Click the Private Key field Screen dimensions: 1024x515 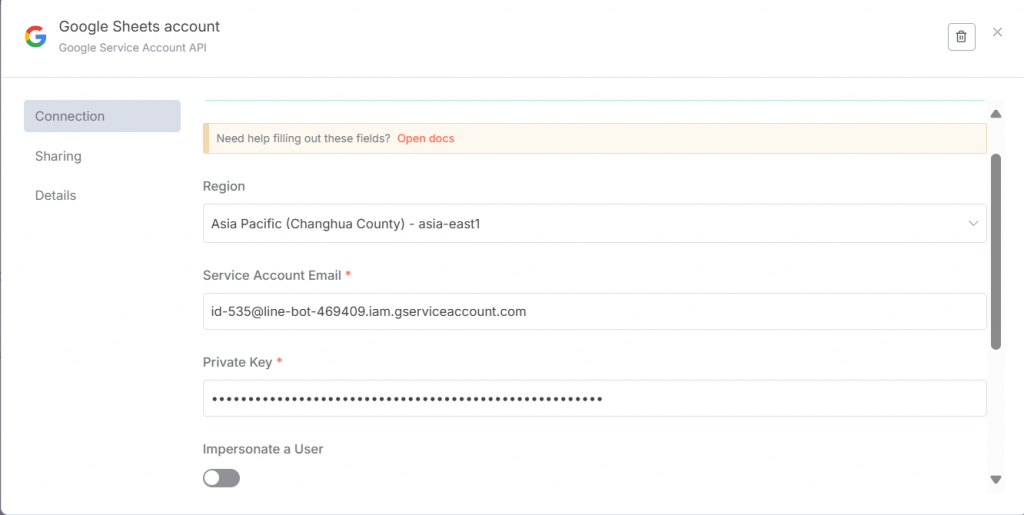(x=594, y=398)
